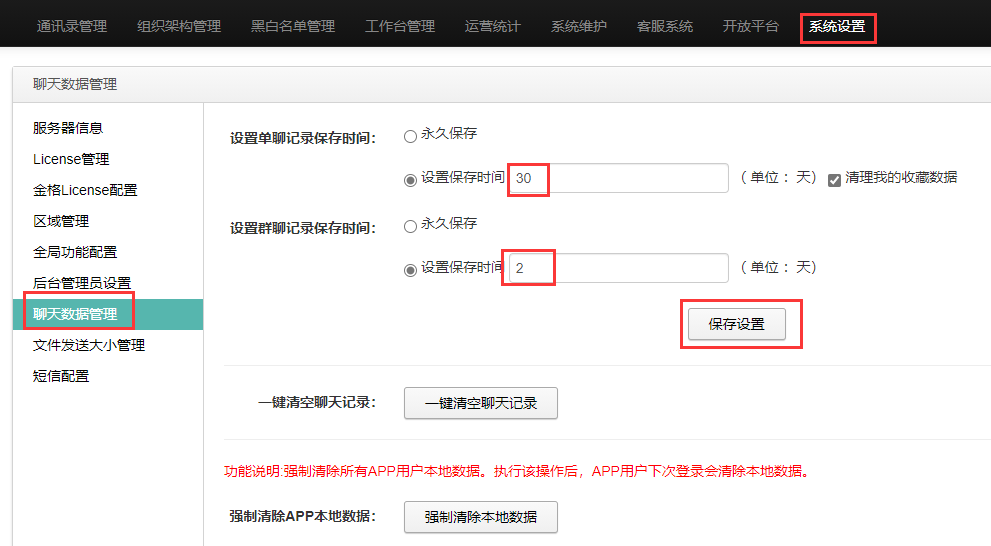
Task: Open 服务器信息 in the sidebar
Action: [68, 128]
